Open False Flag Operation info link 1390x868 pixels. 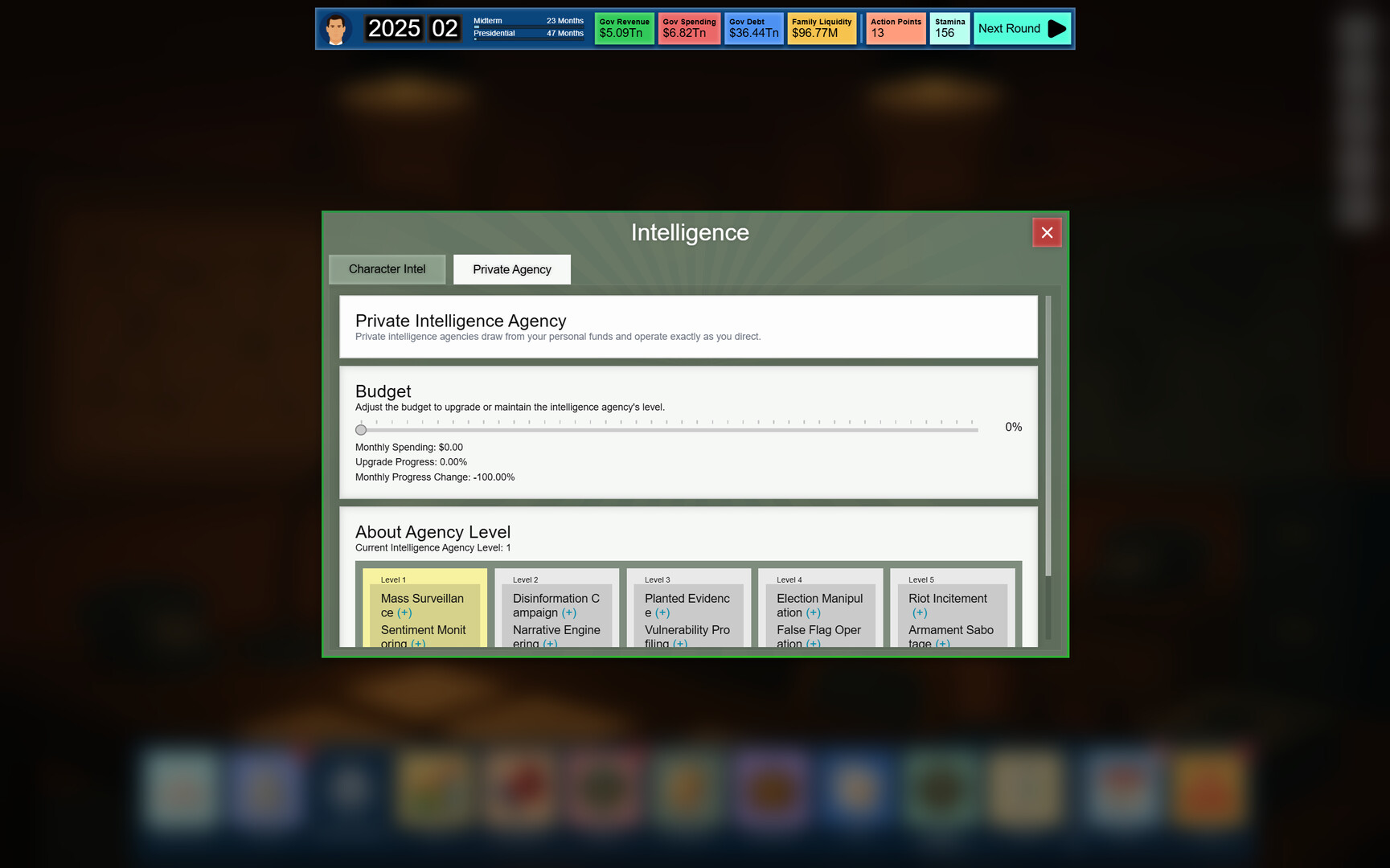[x=813, y=644]
